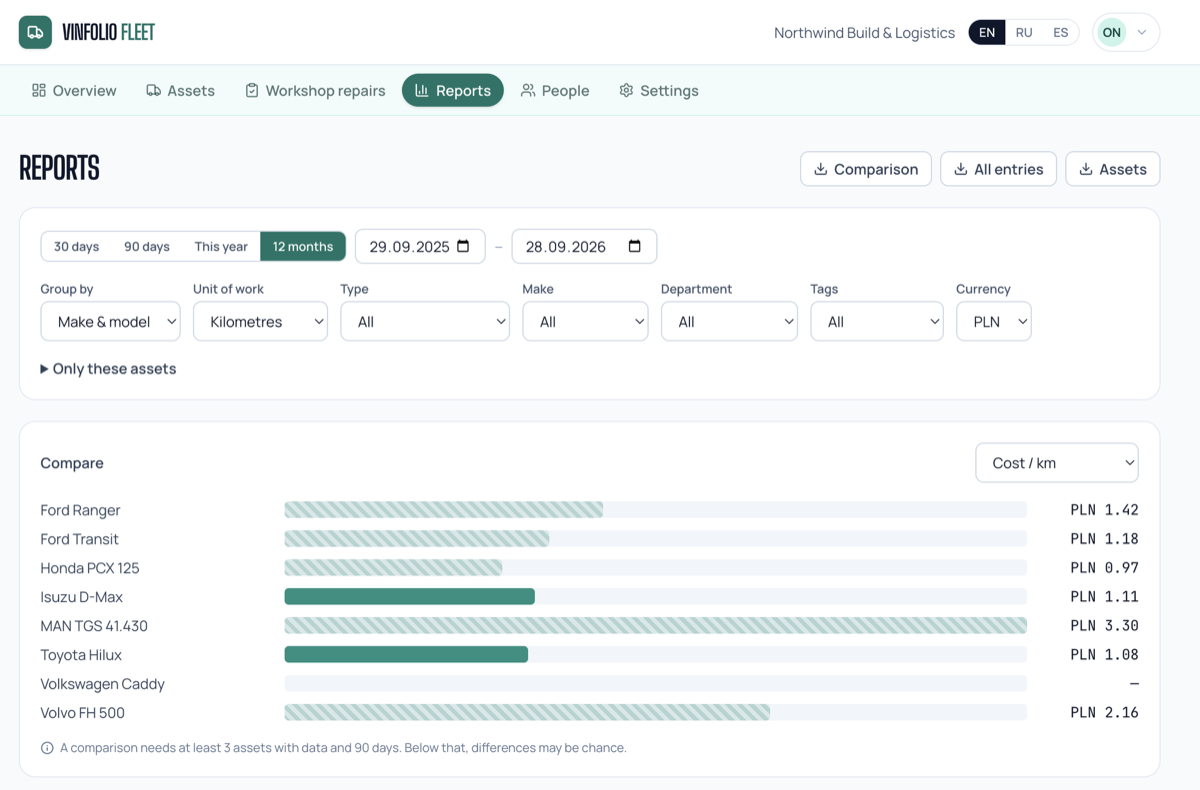Click the download icon on All entries button
Image resolution: width=1200 pixels, height=790 pixels.
tap(960, 169)
